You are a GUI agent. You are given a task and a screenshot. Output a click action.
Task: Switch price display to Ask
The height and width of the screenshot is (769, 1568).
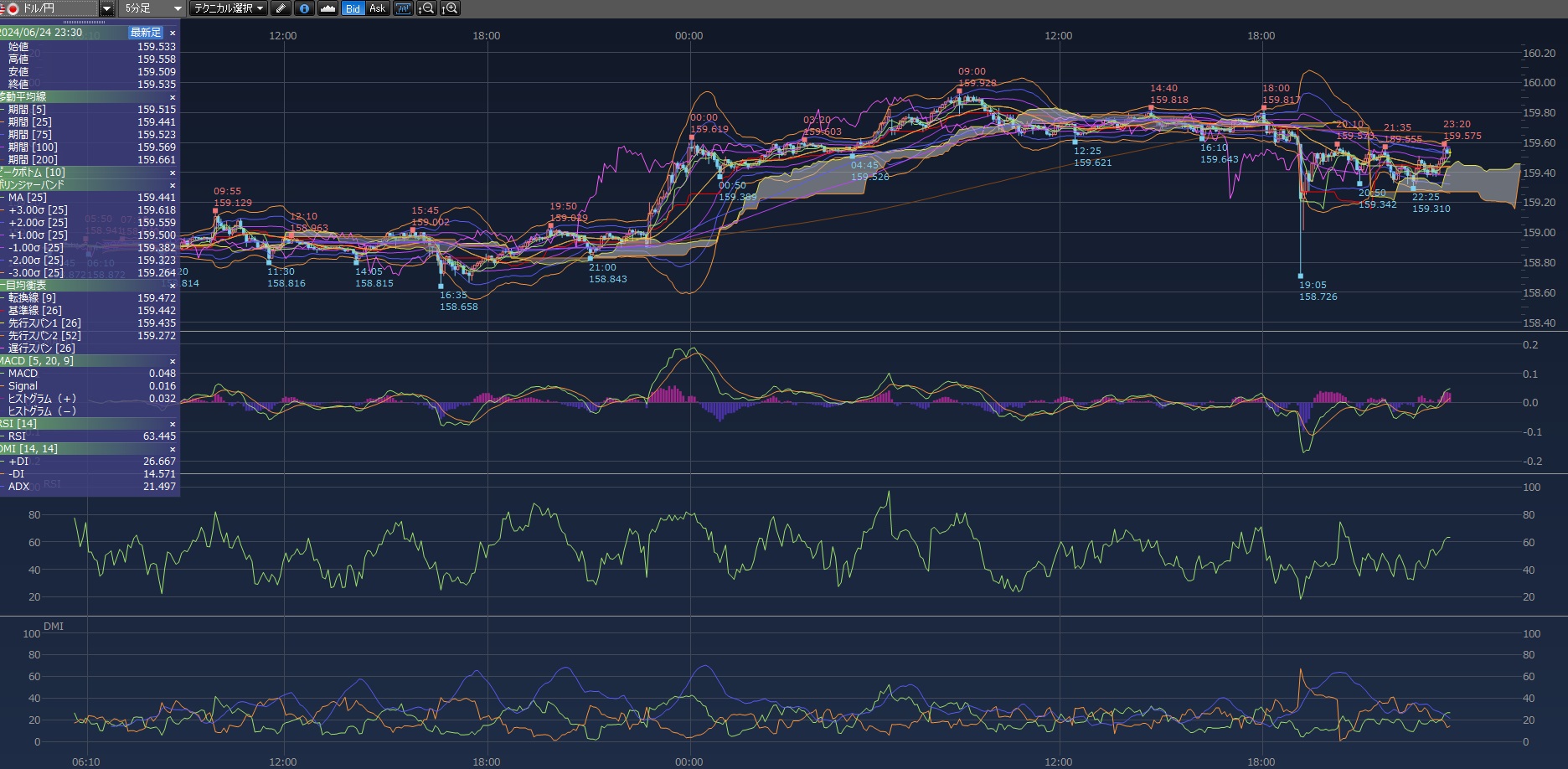click(x=377, y=8)
